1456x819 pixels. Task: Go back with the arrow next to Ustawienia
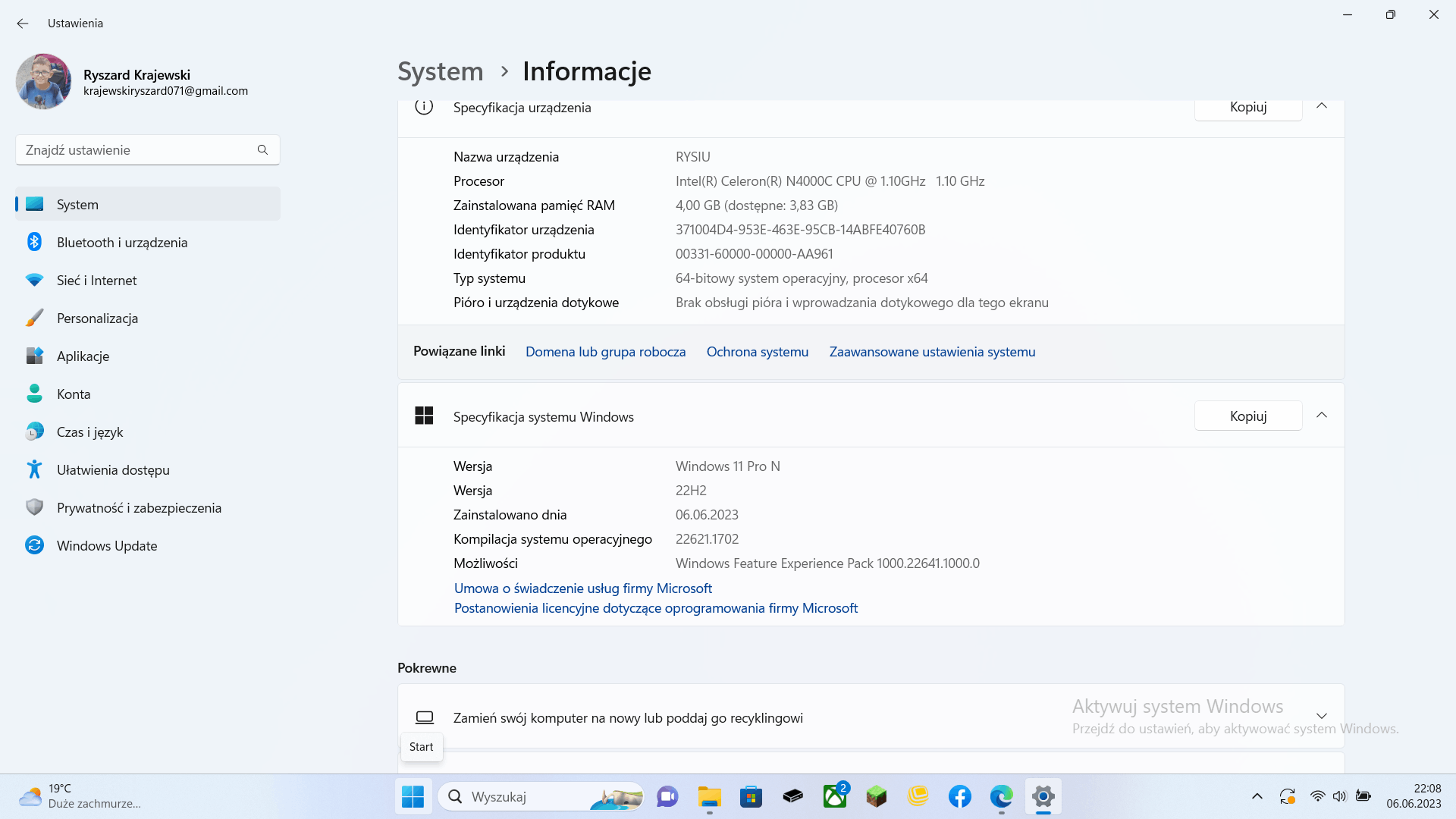tap(23, 24)
